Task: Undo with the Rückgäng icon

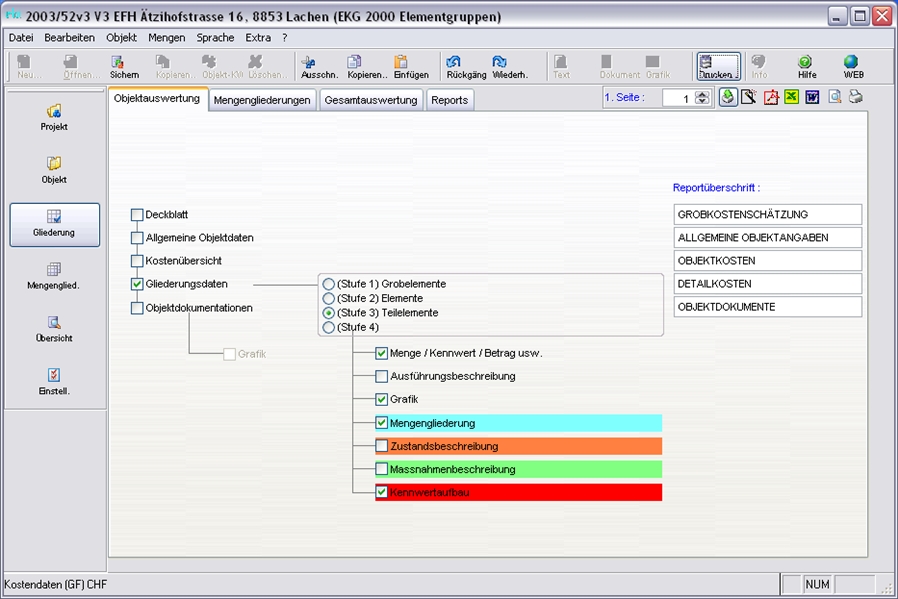Action: 454,62
